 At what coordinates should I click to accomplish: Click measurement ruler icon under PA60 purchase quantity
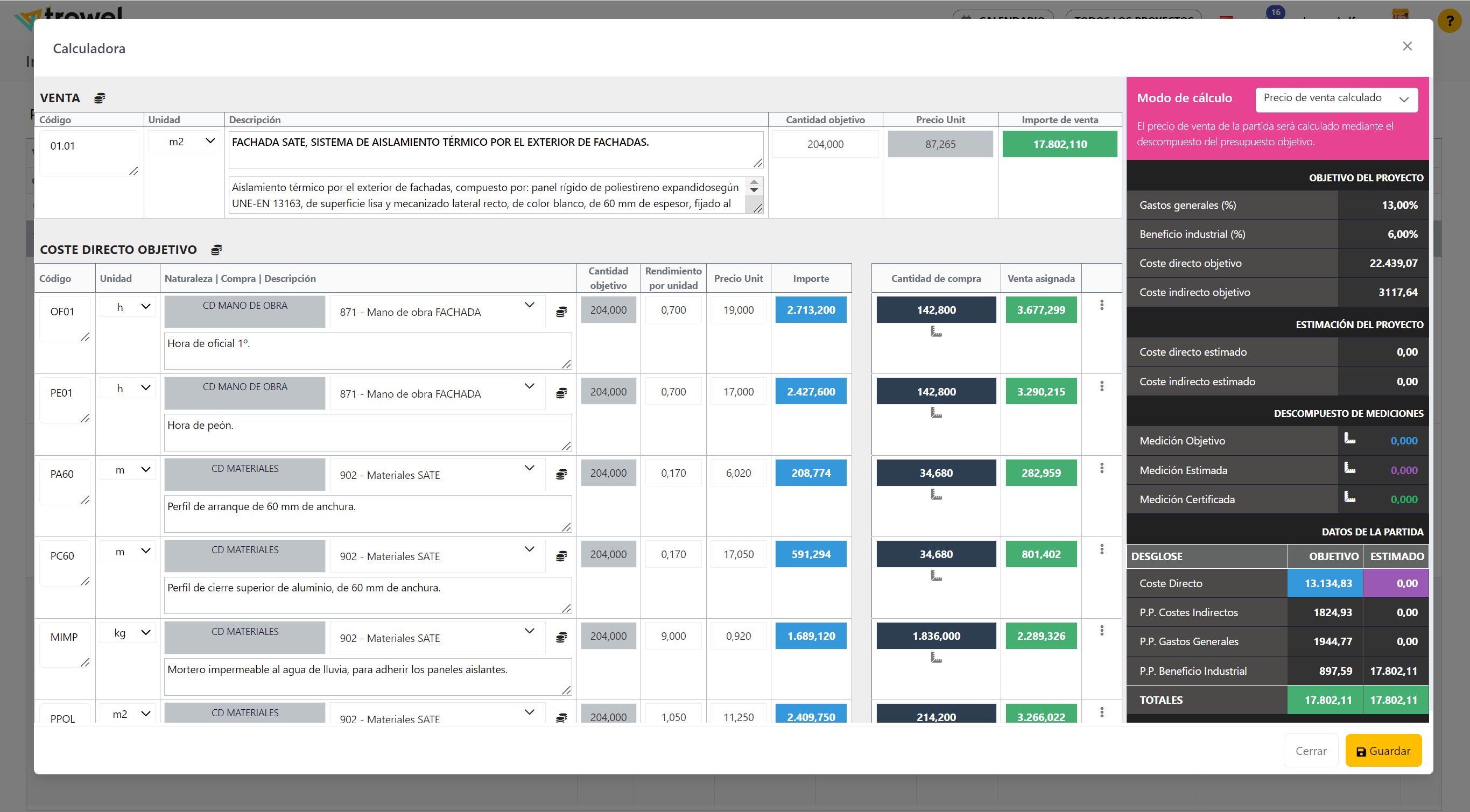point(936,495)
